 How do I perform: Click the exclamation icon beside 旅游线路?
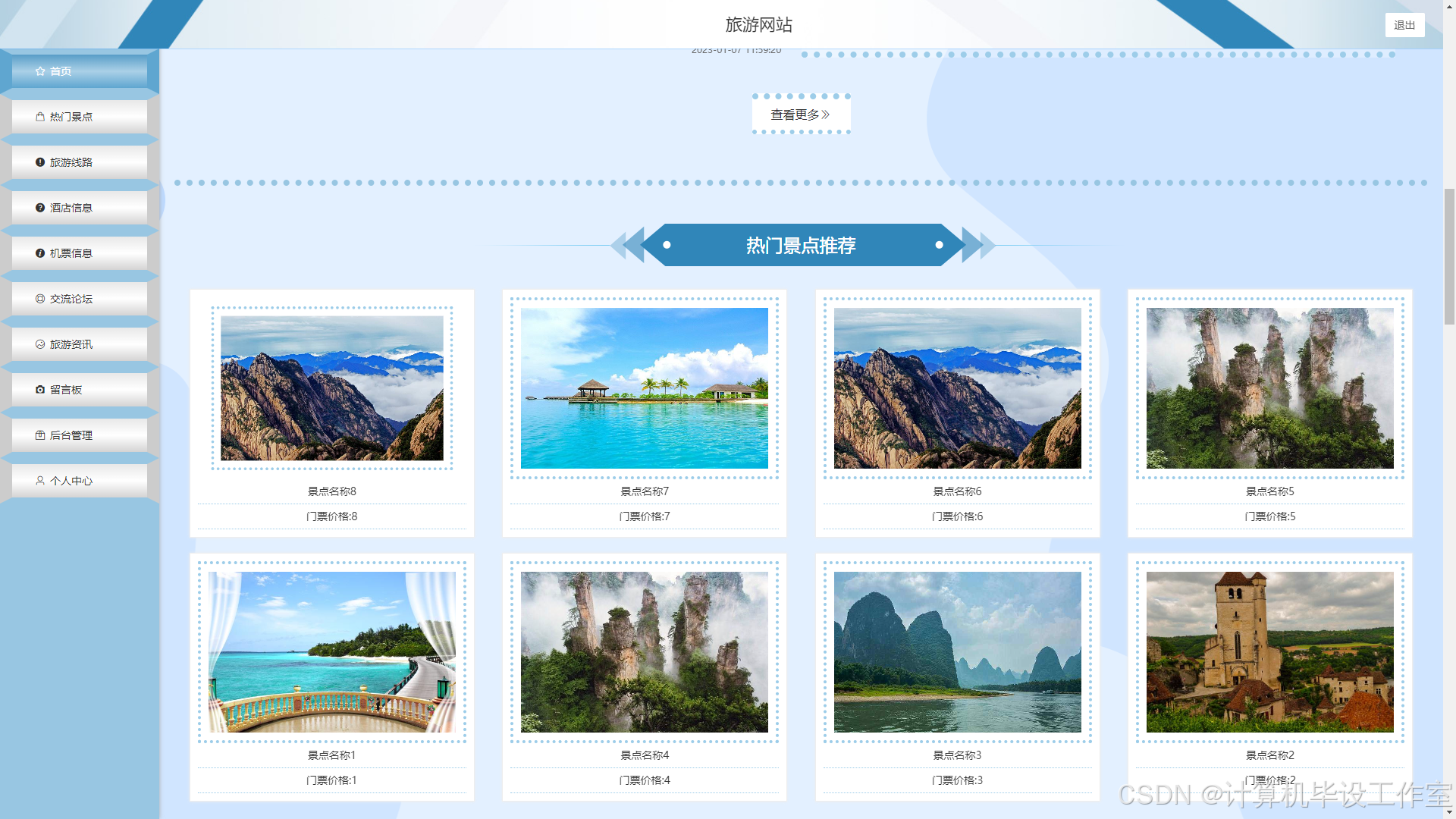40,162
